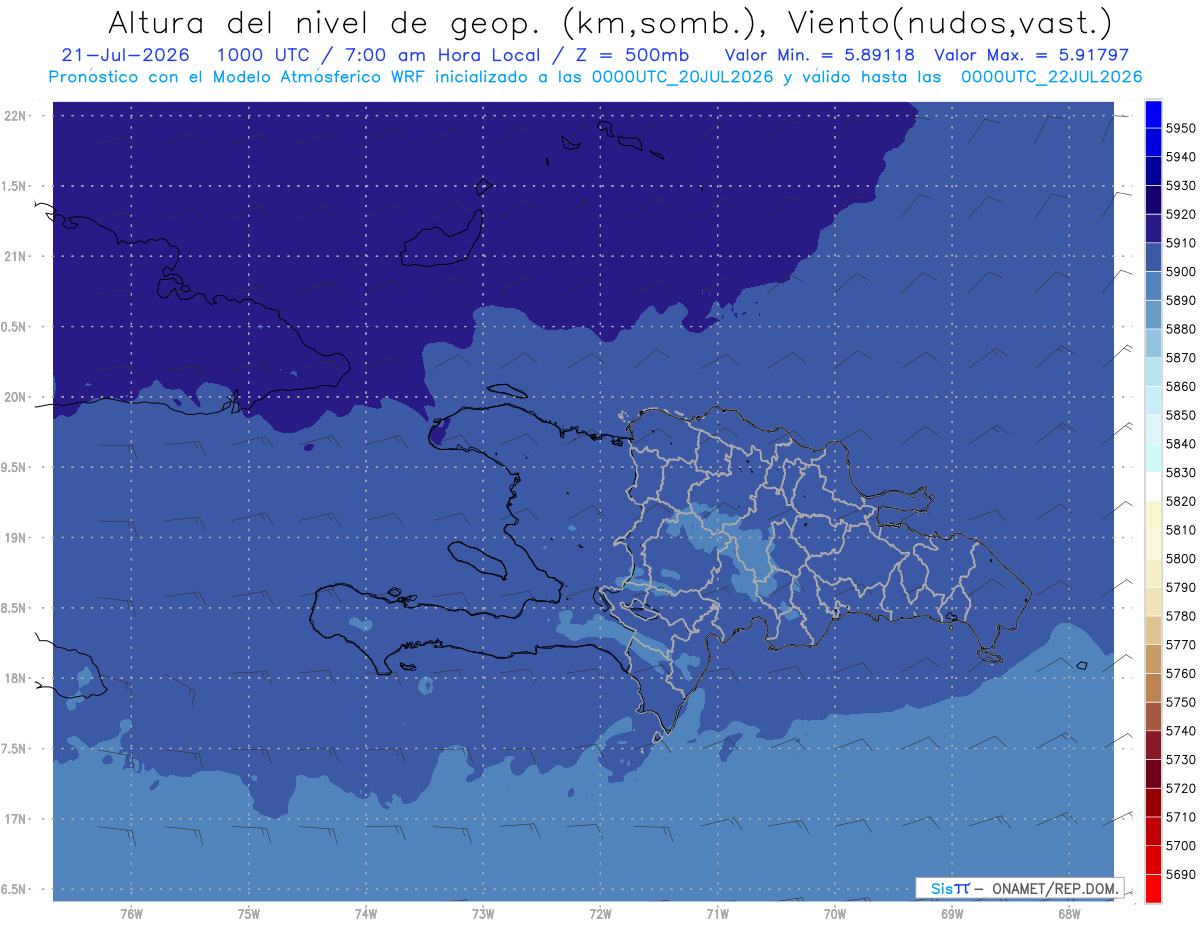
Task: Select the legend swatch between 5950 and 5940
Action: [x=1153, y=143]
